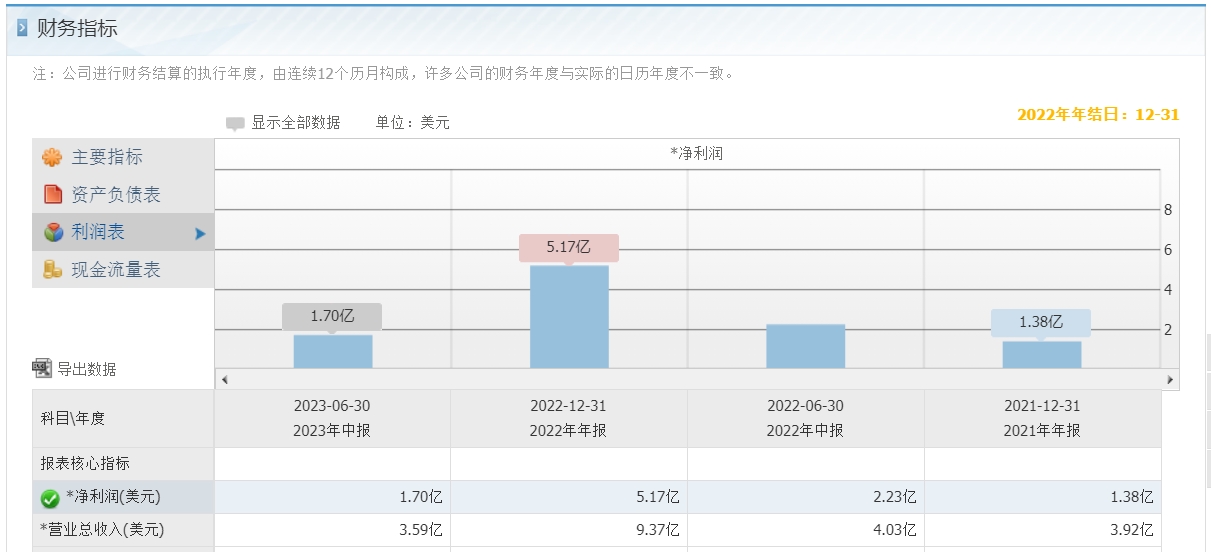The image size is (1211, 552).
Task: Click the chart horizontal scrollbar track
Action: pyautogui.click(x=697, y=380)
